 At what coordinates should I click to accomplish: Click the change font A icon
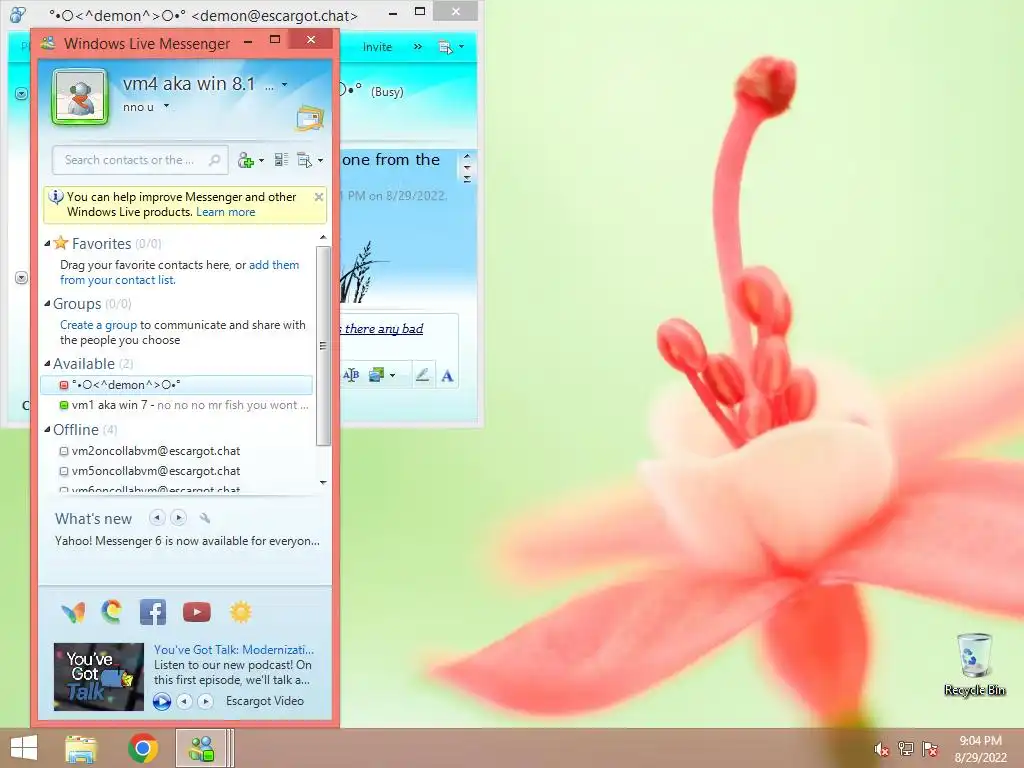coord(447,376)
